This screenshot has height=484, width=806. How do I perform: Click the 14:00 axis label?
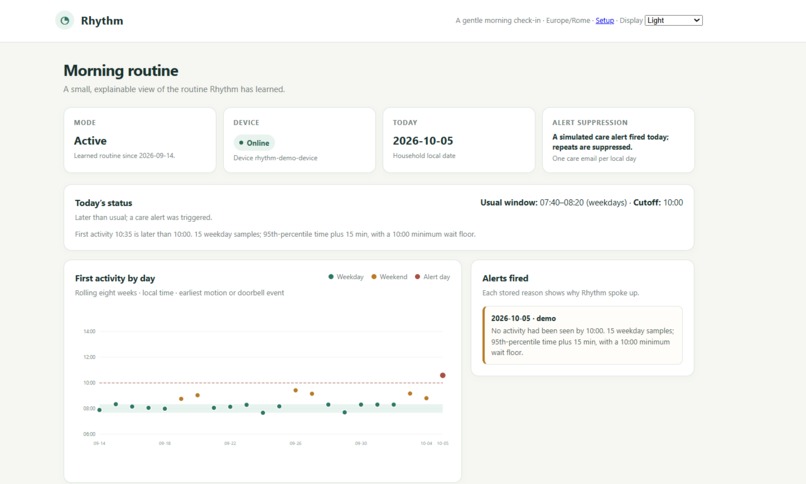pyautogui.click(x=89, y=331)
